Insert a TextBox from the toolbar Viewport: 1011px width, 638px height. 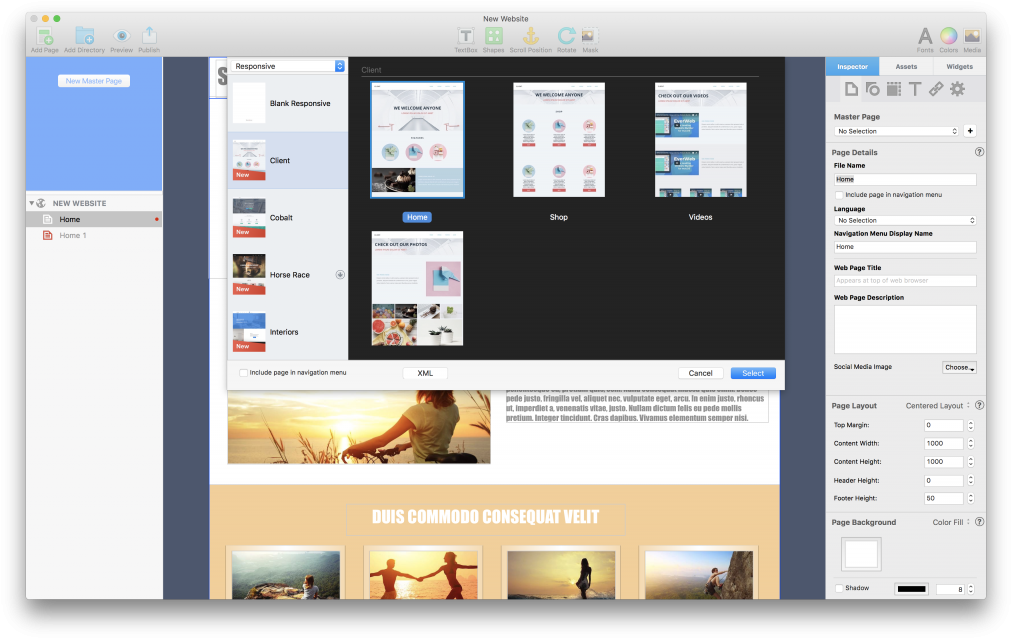pos(466,38)
